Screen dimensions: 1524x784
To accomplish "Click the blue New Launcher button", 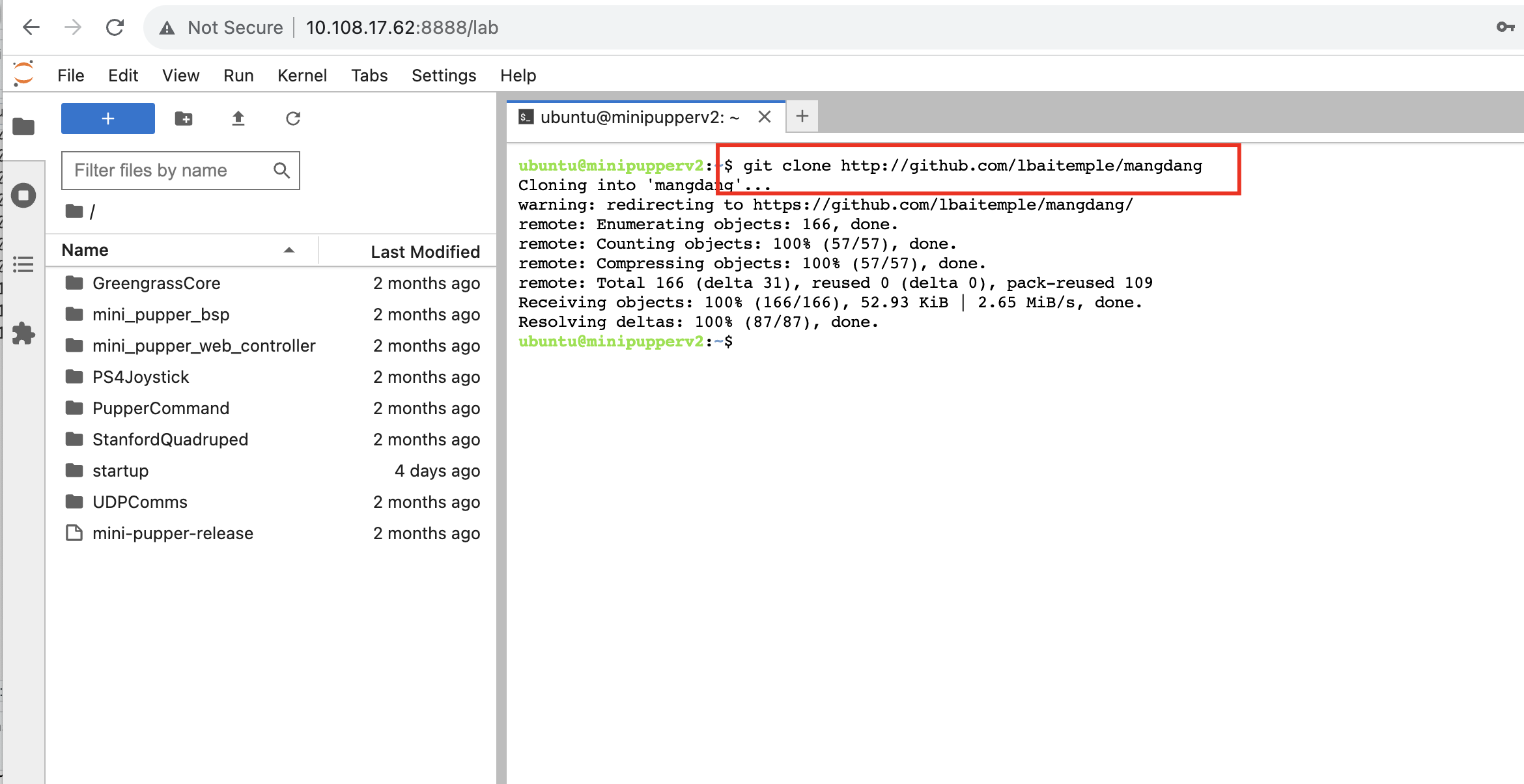I will (x=108, y=119).
